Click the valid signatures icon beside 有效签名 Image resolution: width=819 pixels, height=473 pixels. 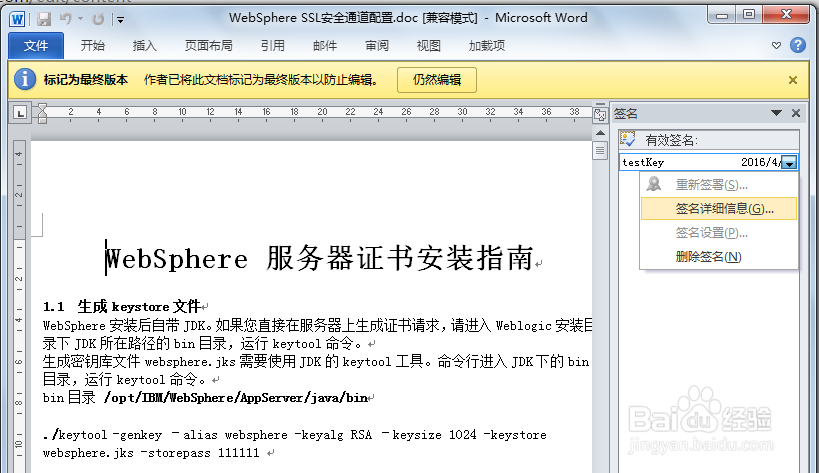(628, 139)
